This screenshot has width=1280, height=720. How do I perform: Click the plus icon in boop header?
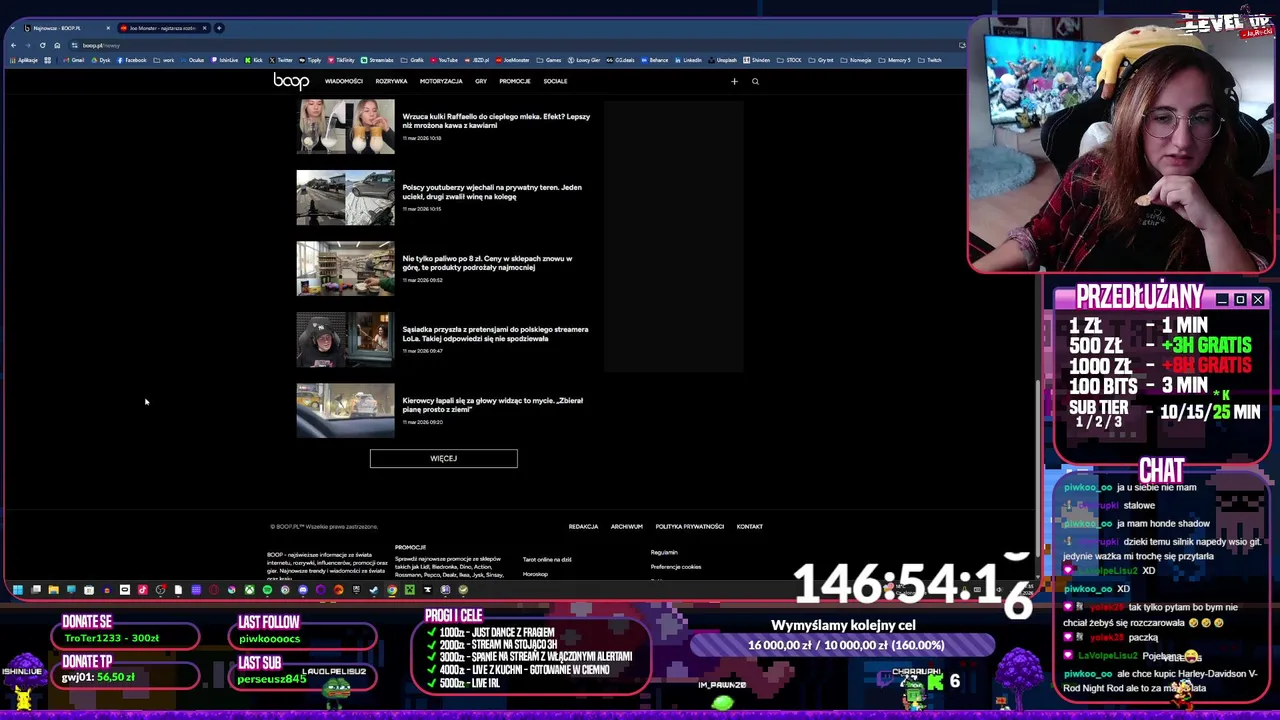click(x=734, y=81)
